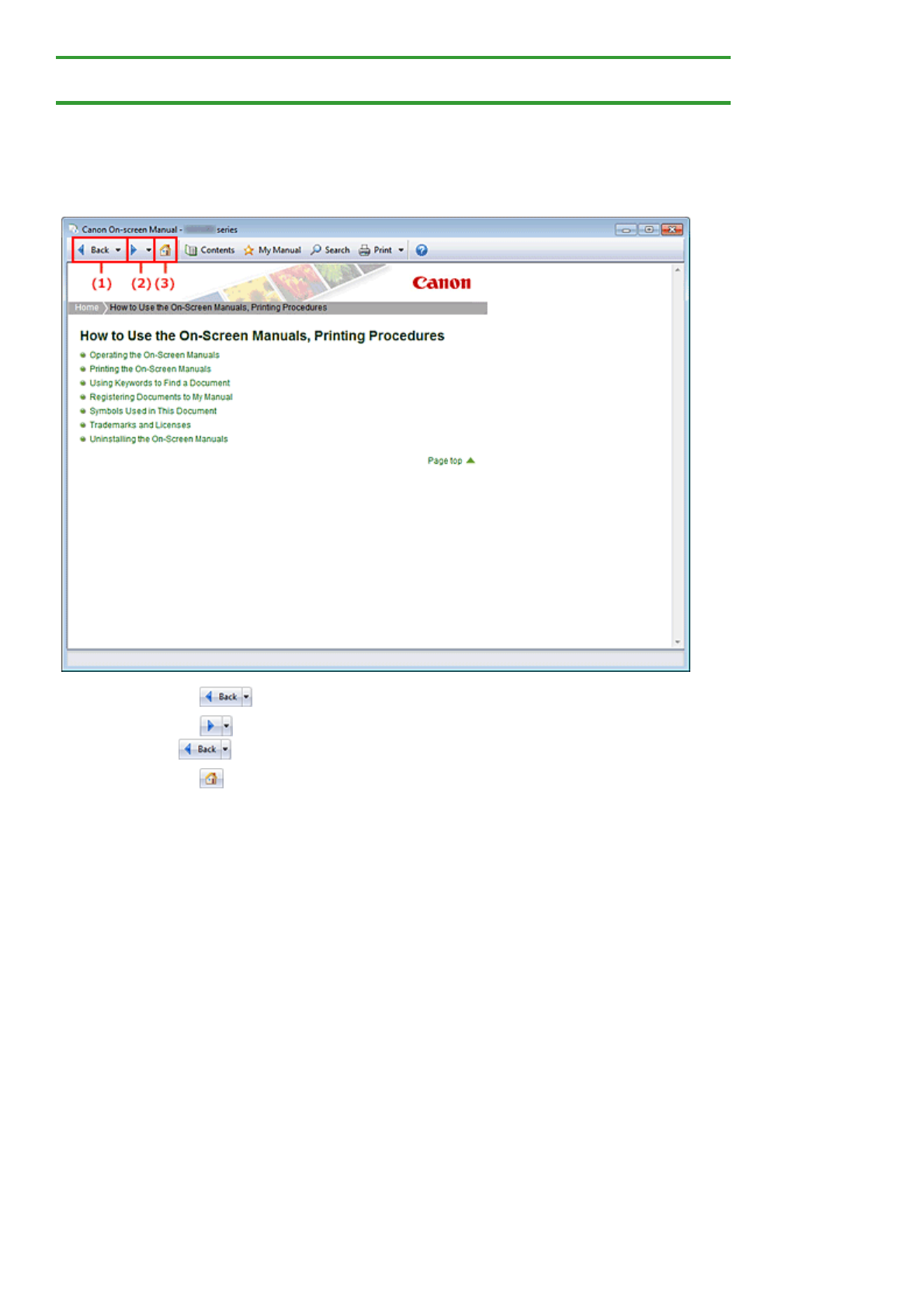Viewport: 924px width, 1308px height.
Task: Expand the toolbar Forward button history dropdown
Action: pos(148,250)
